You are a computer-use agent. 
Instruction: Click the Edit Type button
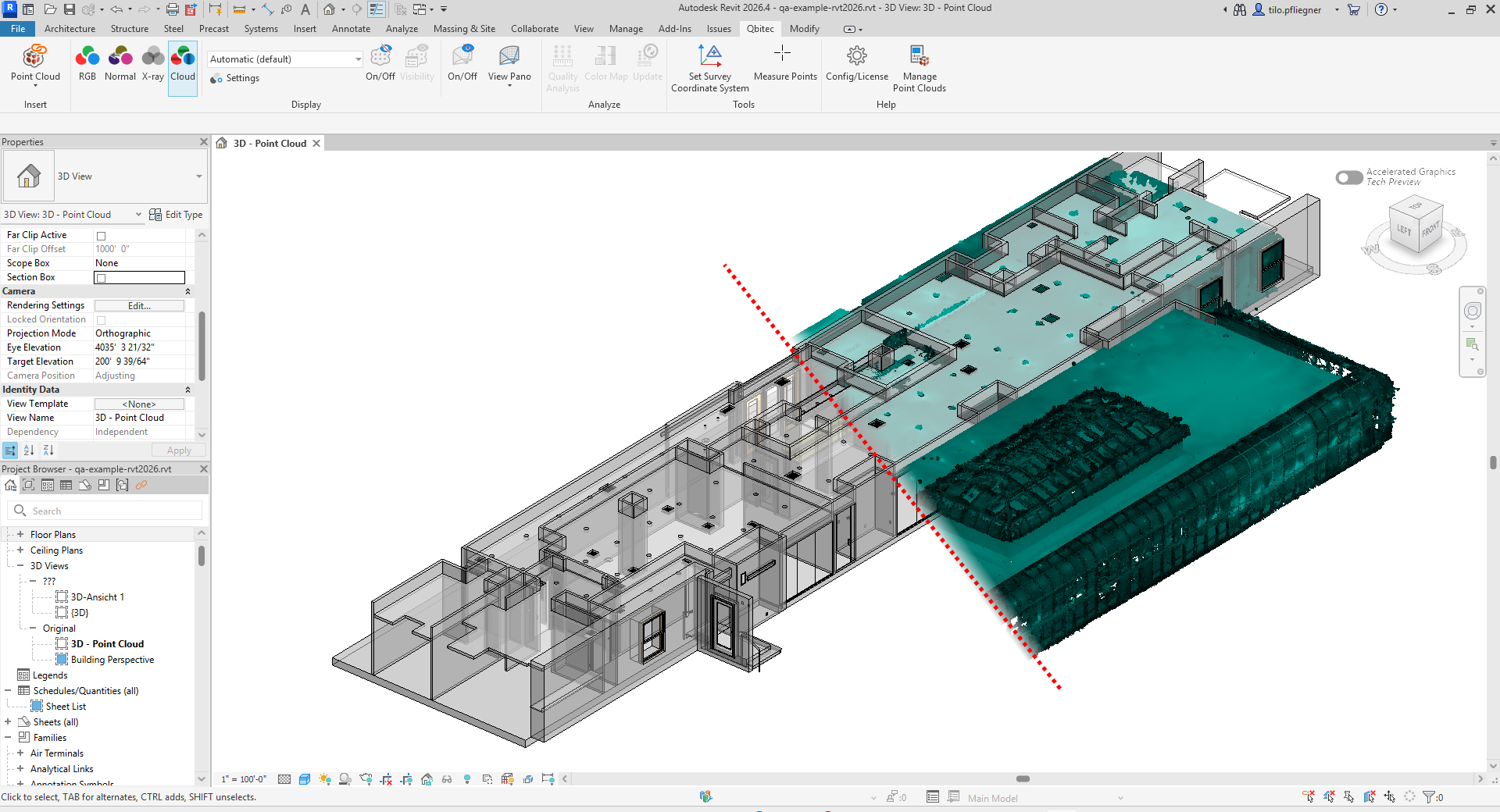[176, 215]
